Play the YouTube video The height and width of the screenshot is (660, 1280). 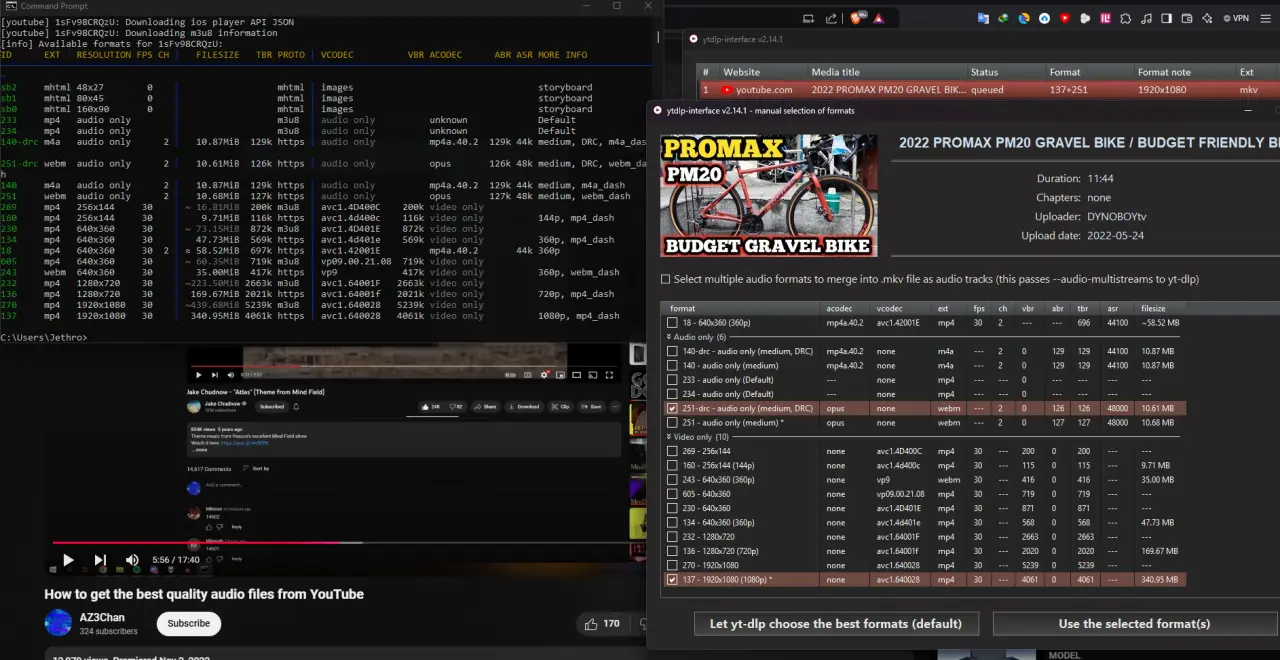(x=68, y=560)
